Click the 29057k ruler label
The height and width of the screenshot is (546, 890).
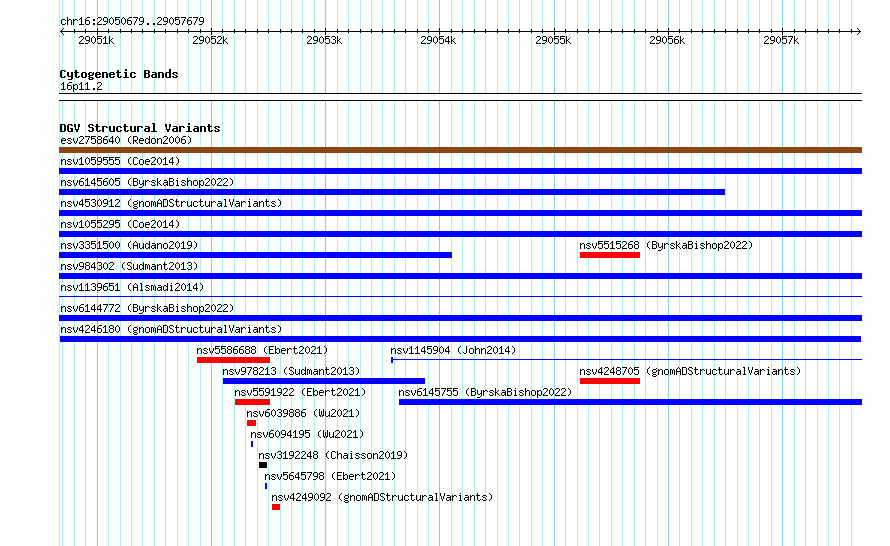(x=781, y=40)
